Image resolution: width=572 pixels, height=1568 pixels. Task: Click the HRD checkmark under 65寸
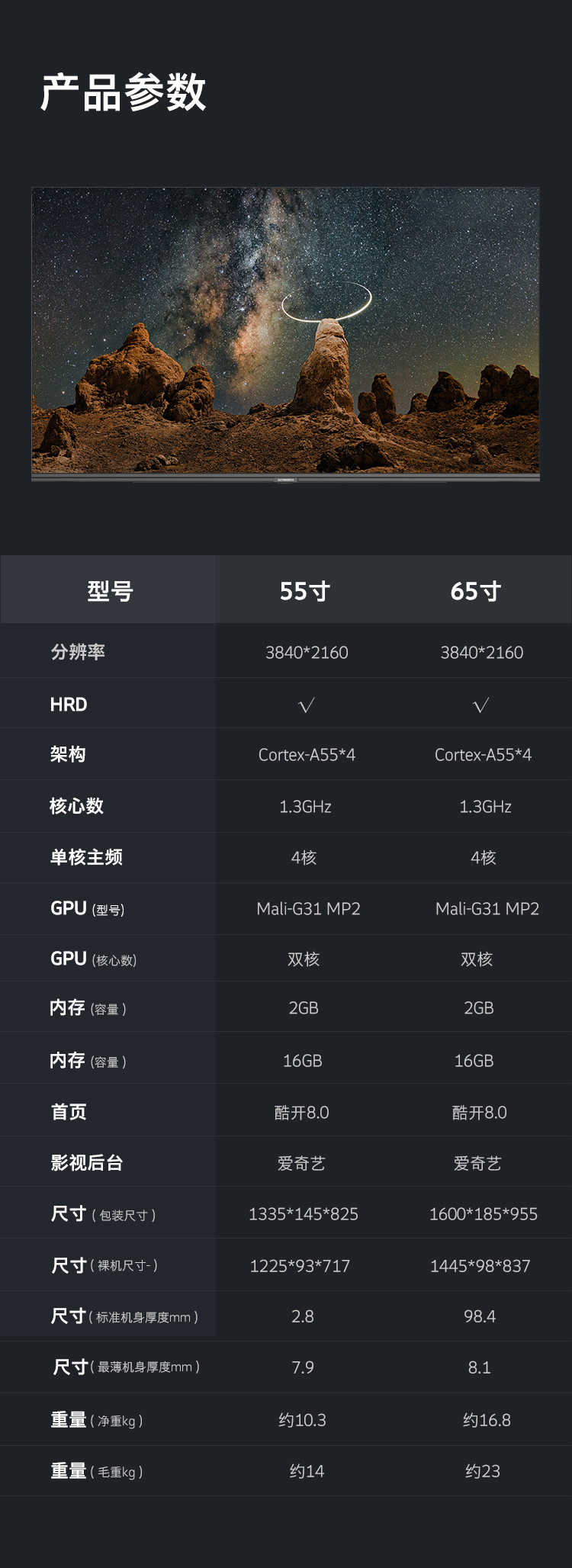click(481, 705)
